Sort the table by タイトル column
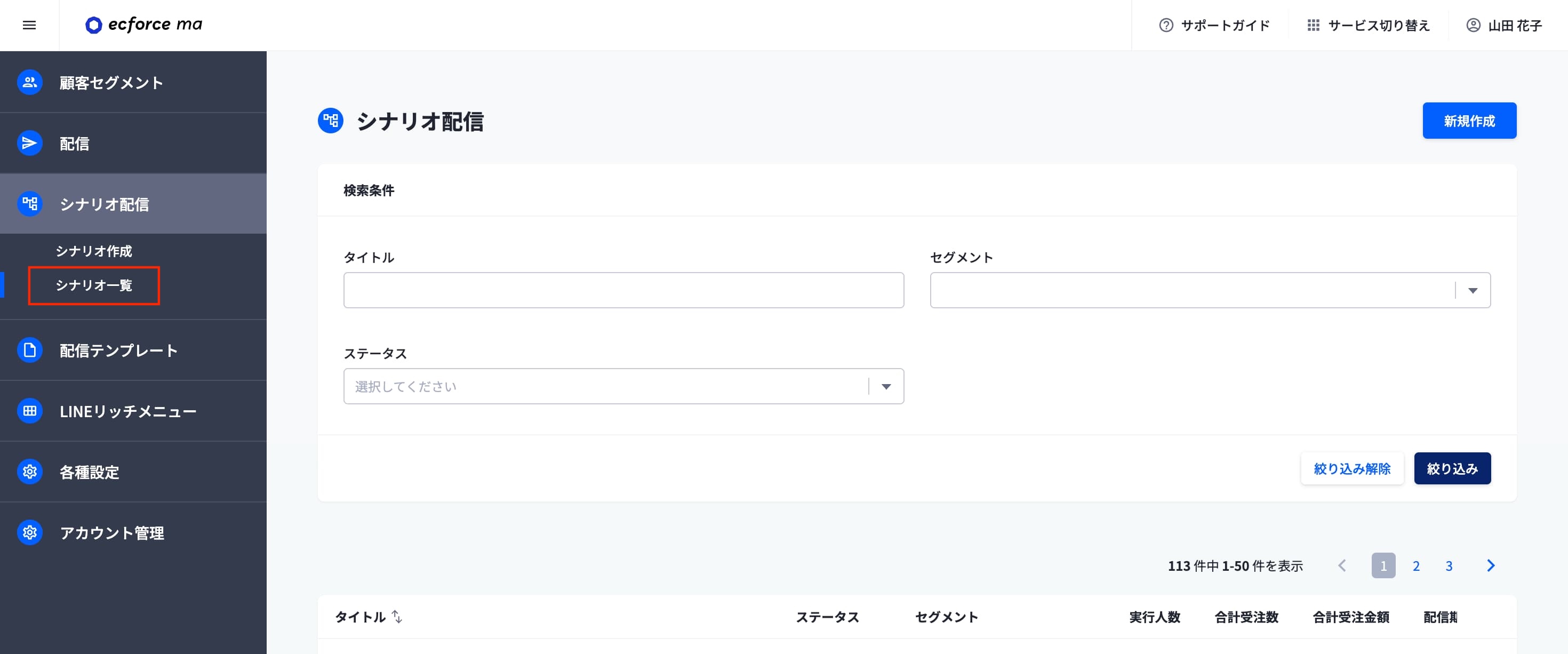This screenshot has width=1568, height=654. (396, 617)
